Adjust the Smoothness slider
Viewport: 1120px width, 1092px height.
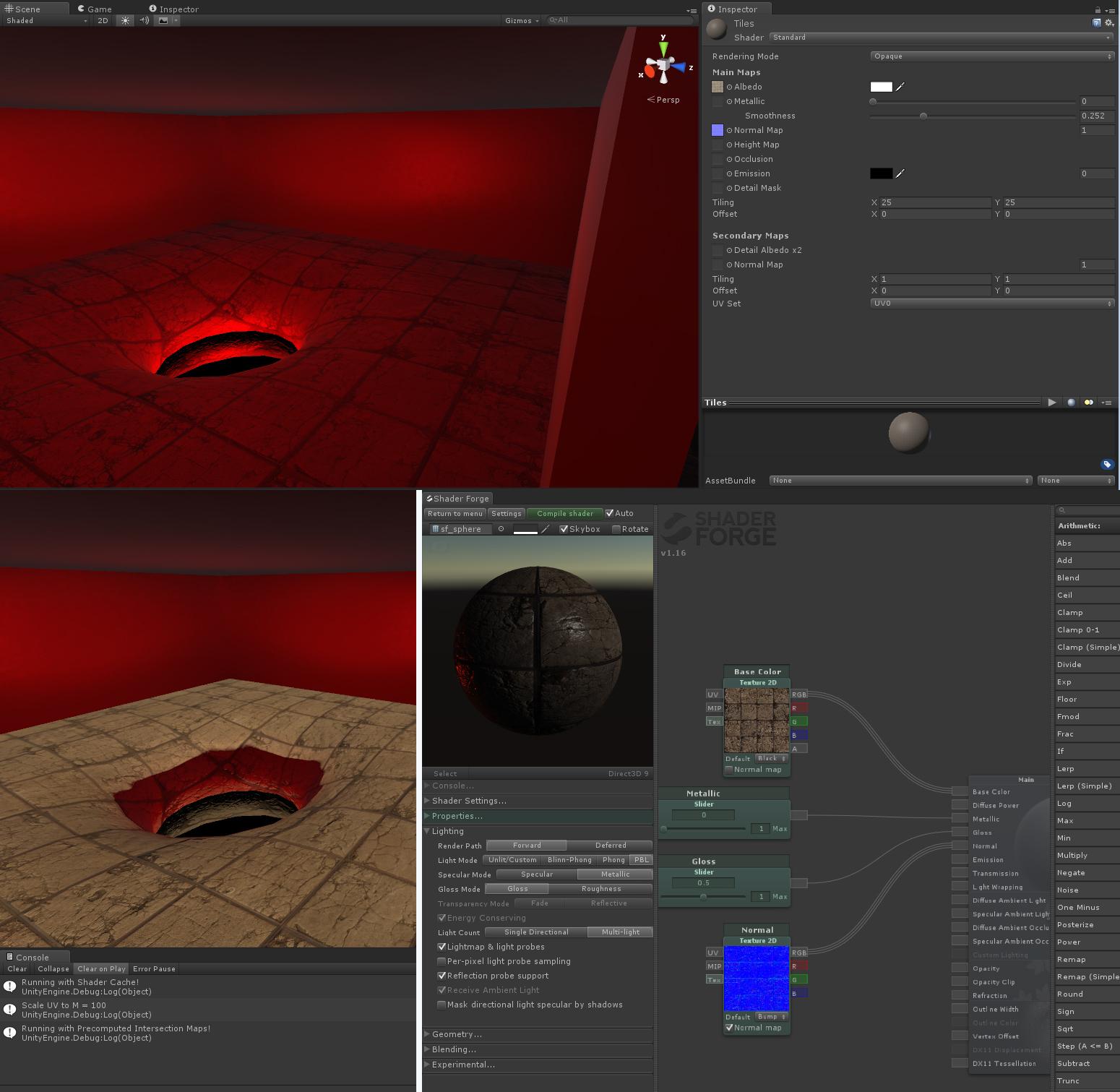tap(973, 116)
